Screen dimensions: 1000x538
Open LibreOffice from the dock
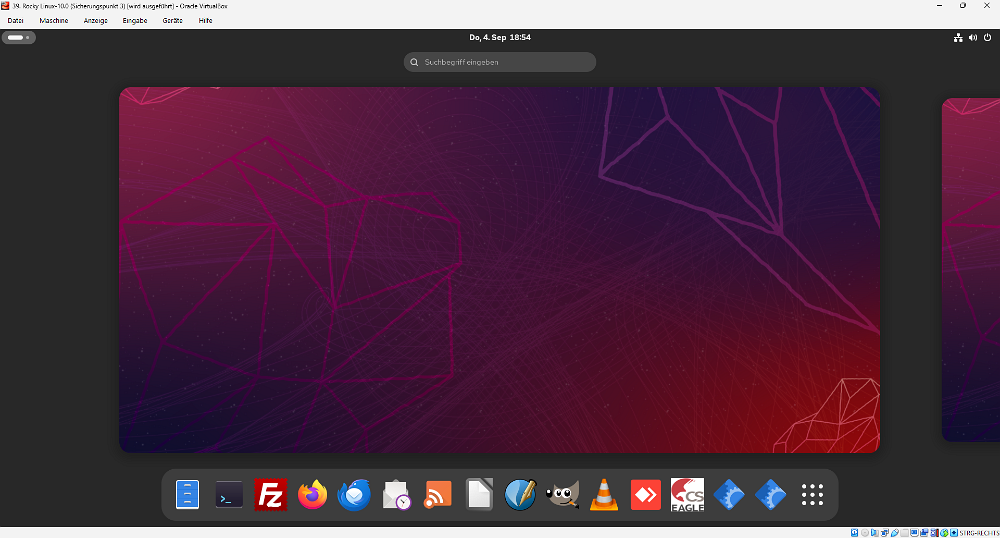click(x=479, y=495)
